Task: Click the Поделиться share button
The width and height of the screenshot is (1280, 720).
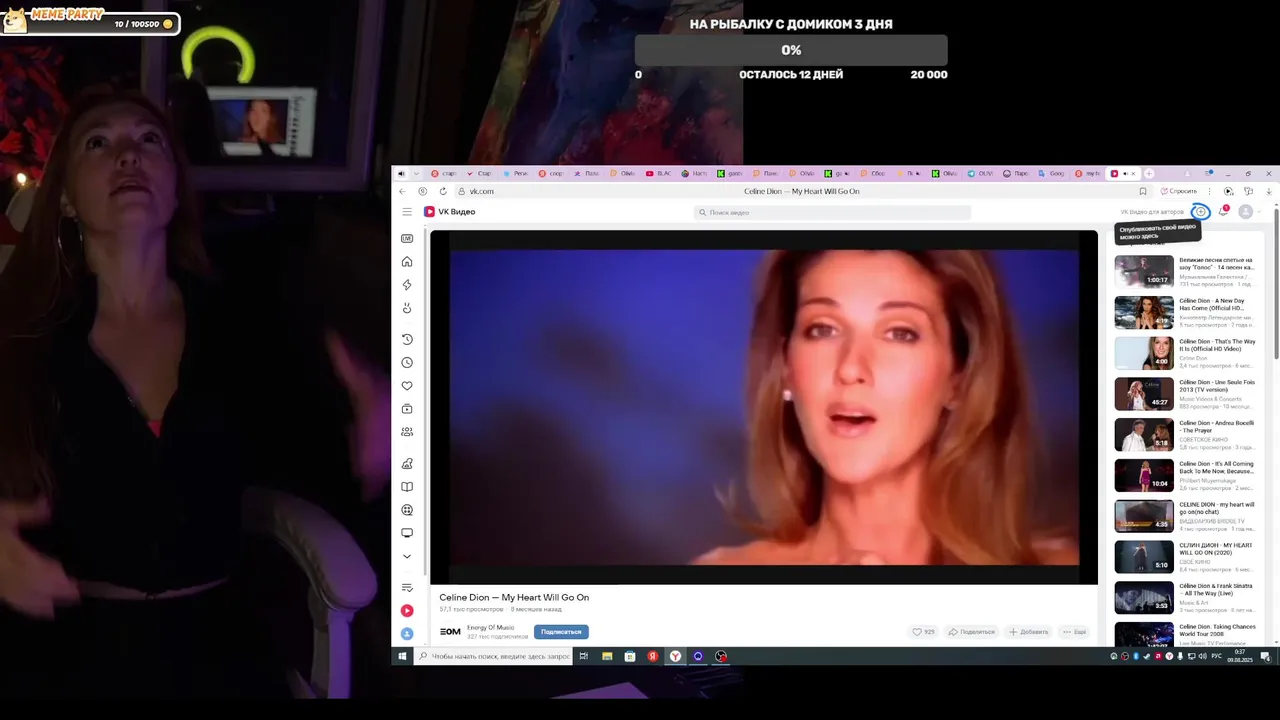Action: [x=972, y=632]
